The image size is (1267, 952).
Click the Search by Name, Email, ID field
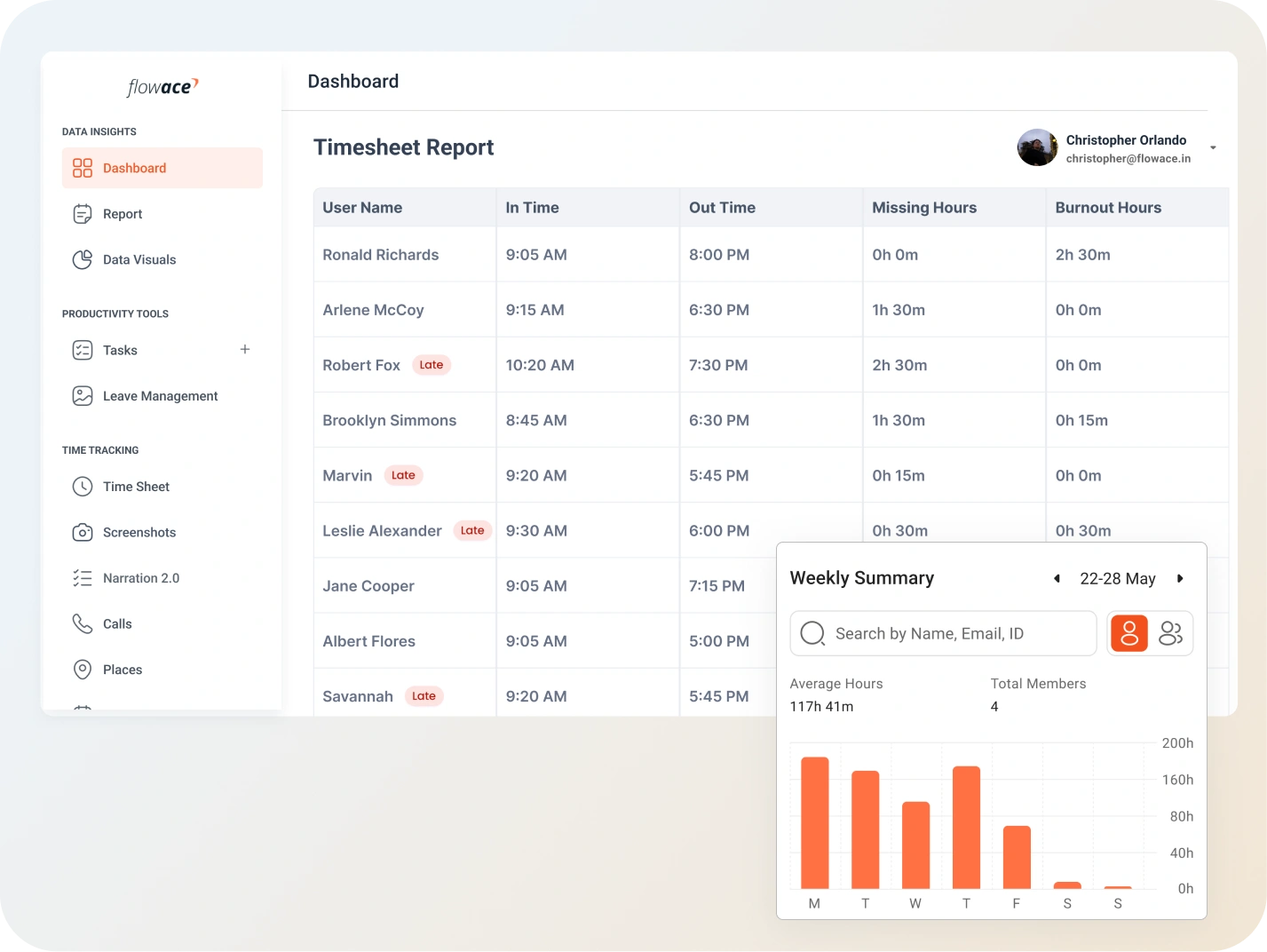pyautogui.click(x=943, y=633)
